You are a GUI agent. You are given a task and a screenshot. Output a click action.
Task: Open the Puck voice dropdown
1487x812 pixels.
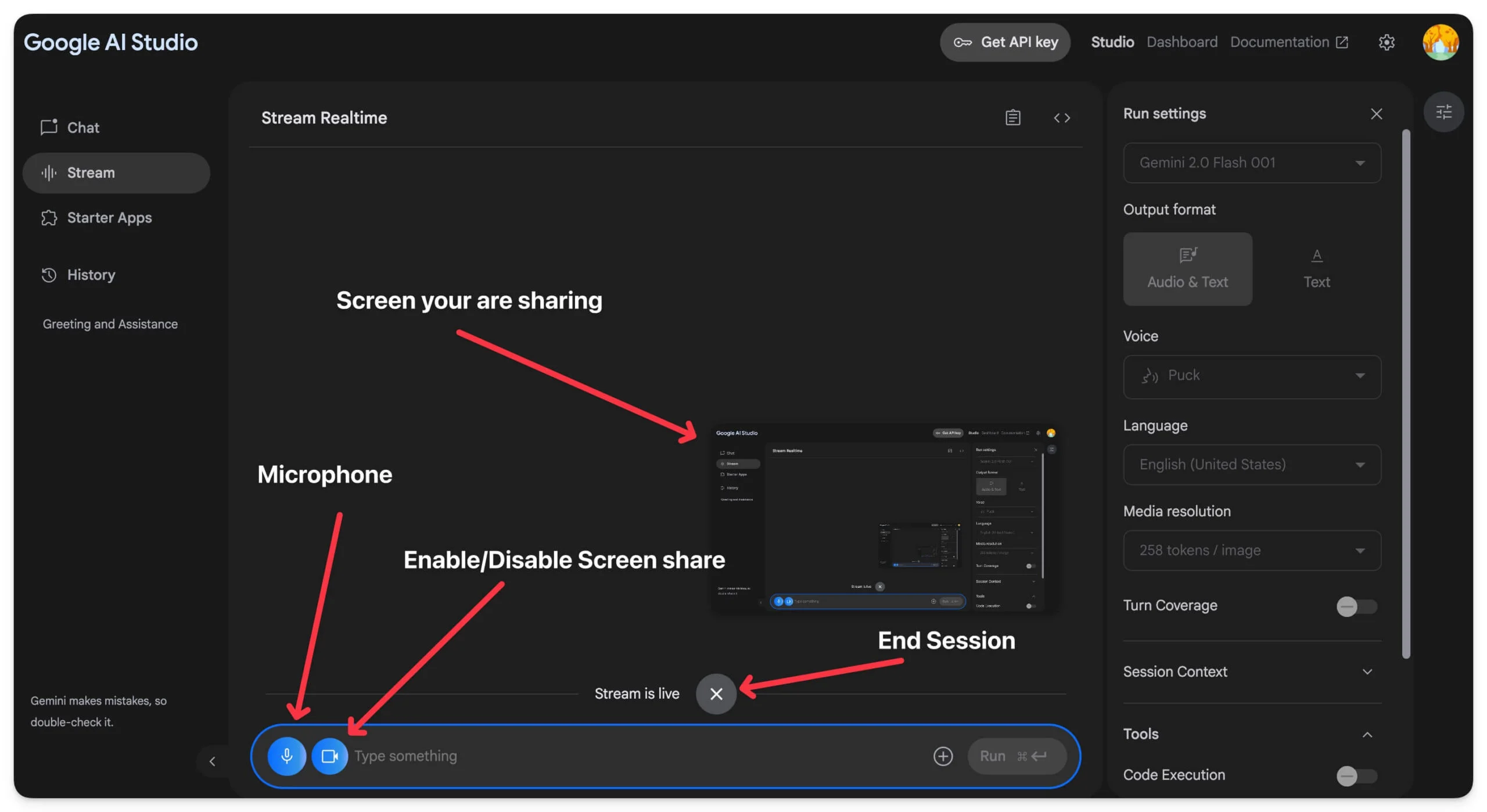coord(1252,376)
